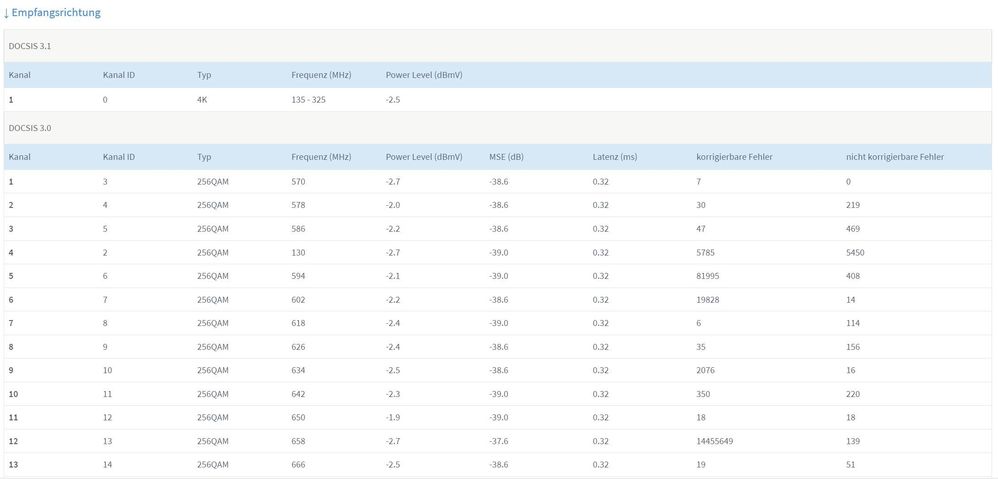This screenshot has width=998, height=479.
Task: Click the 4K type cell
Action: pos(202,100)
